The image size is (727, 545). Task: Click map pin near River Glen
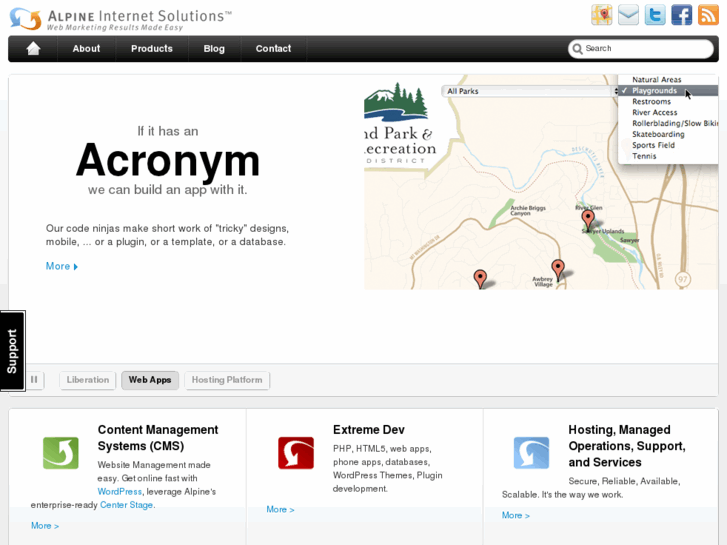[588, 219]
